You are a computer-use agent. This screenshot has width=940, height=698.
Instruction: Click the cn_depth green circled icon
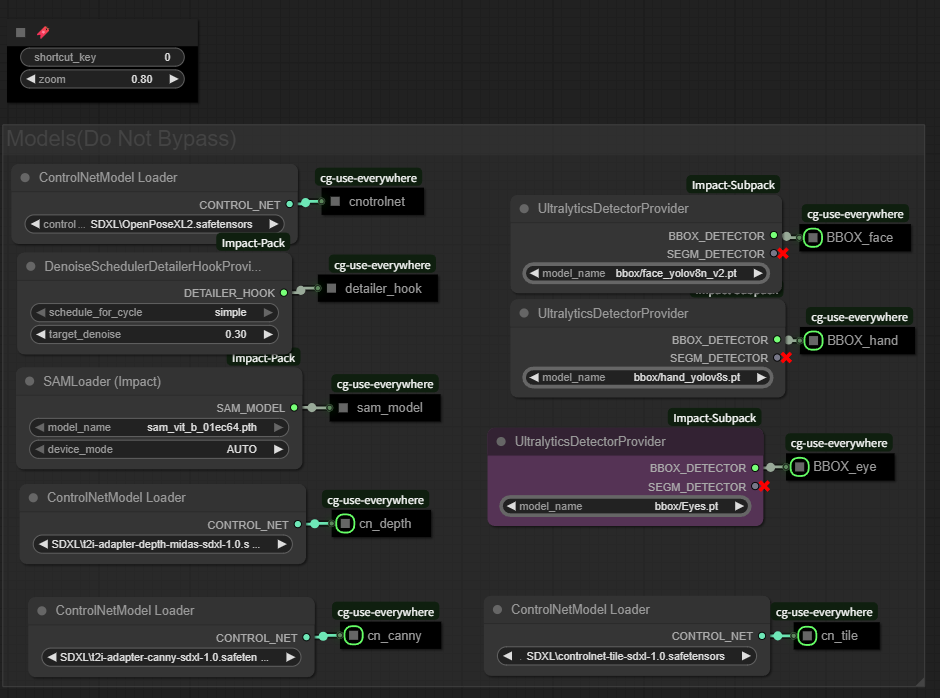click(x=345, y=524)
